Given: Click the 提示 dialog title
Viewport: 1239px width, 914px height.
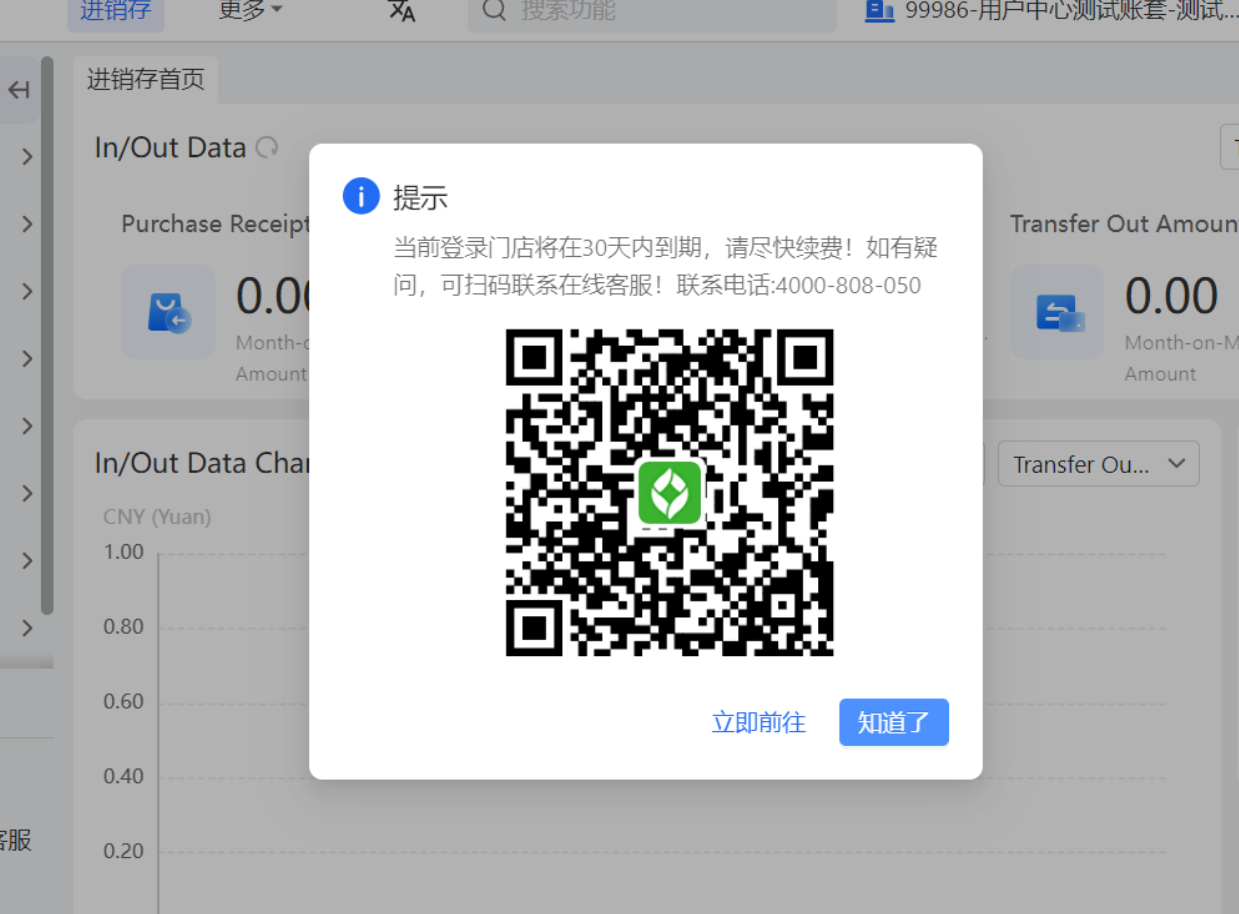Looking at the screenshot, I should [420, 197].
